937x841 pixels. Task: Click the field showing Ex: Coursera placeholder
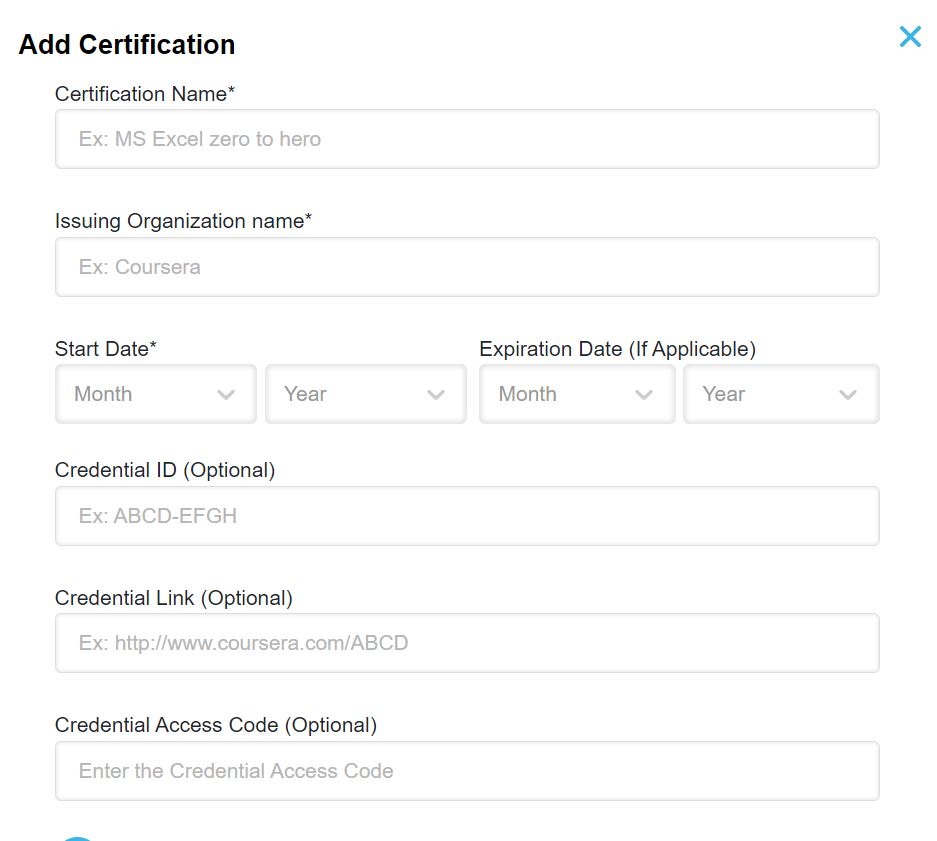(x=466, y=266)
